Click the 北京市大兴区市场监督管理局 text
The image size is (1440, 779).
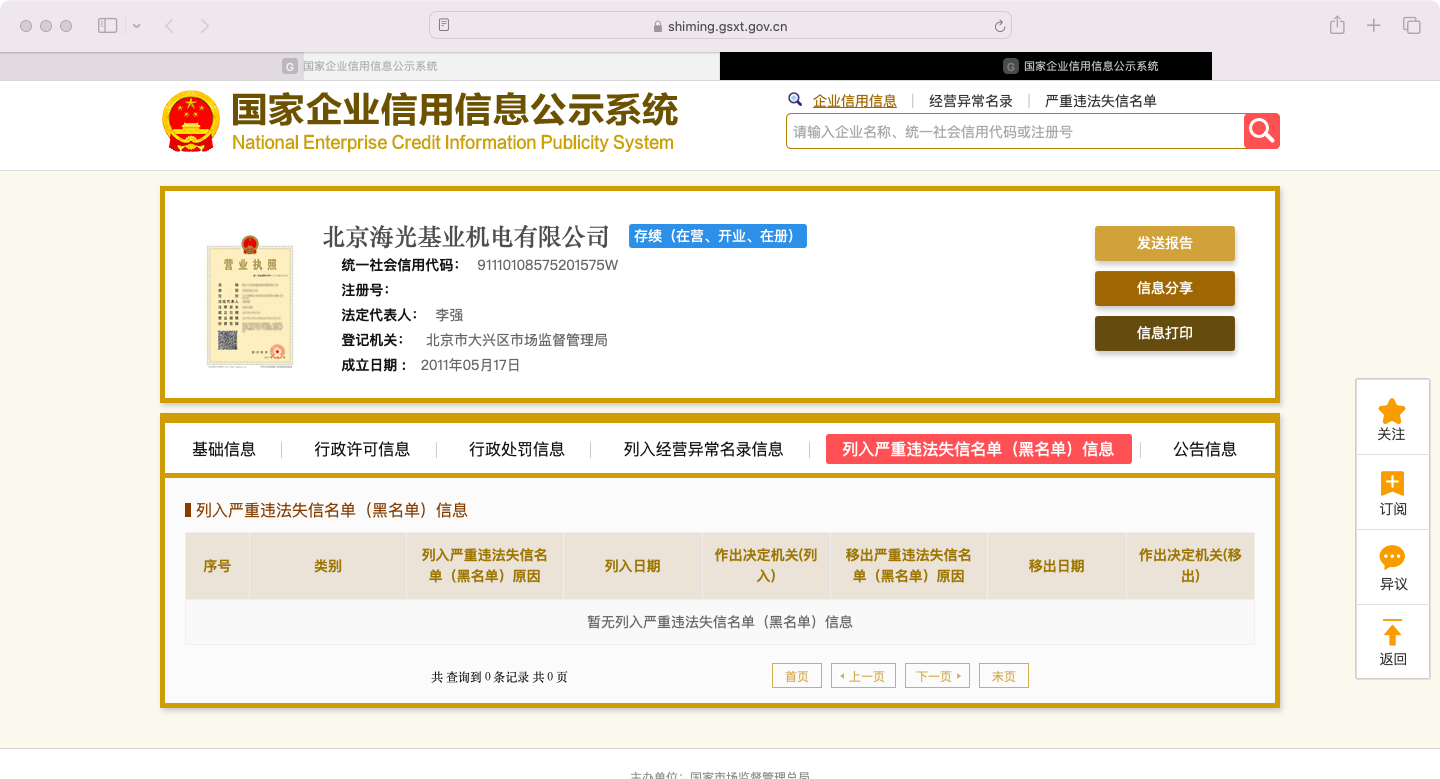tap(517, 340)
